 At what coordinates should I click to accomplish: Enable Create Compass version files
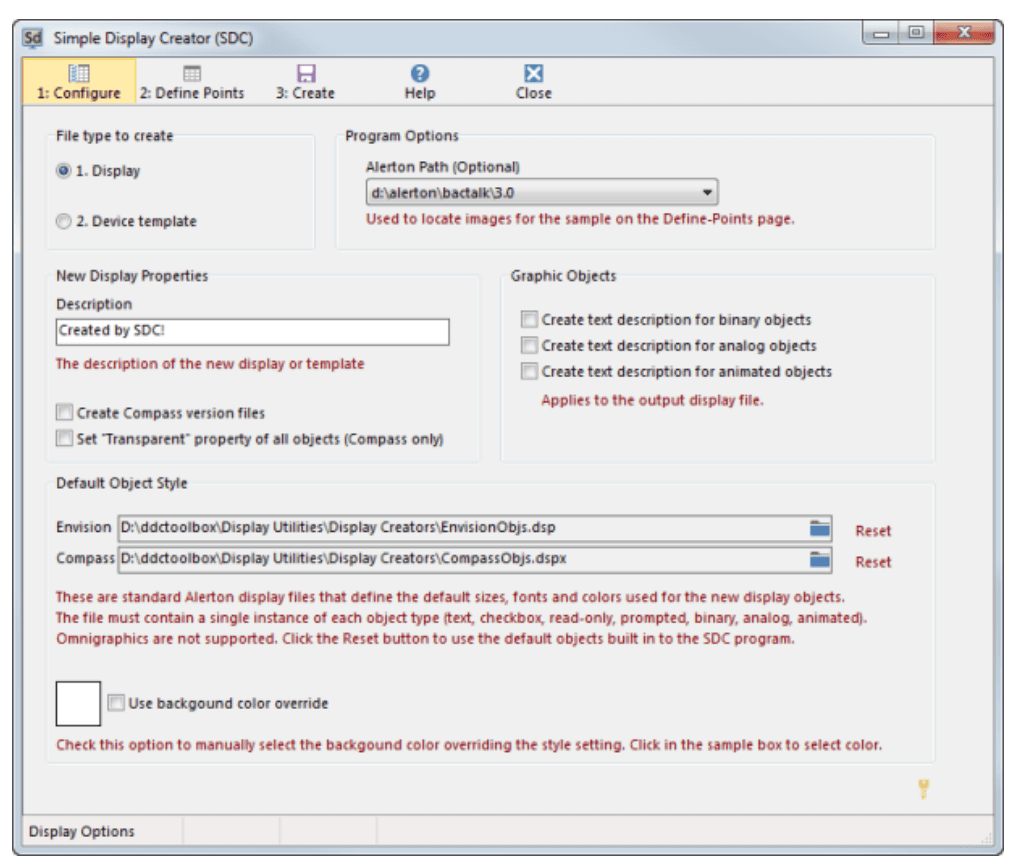(x=65, y=413)
